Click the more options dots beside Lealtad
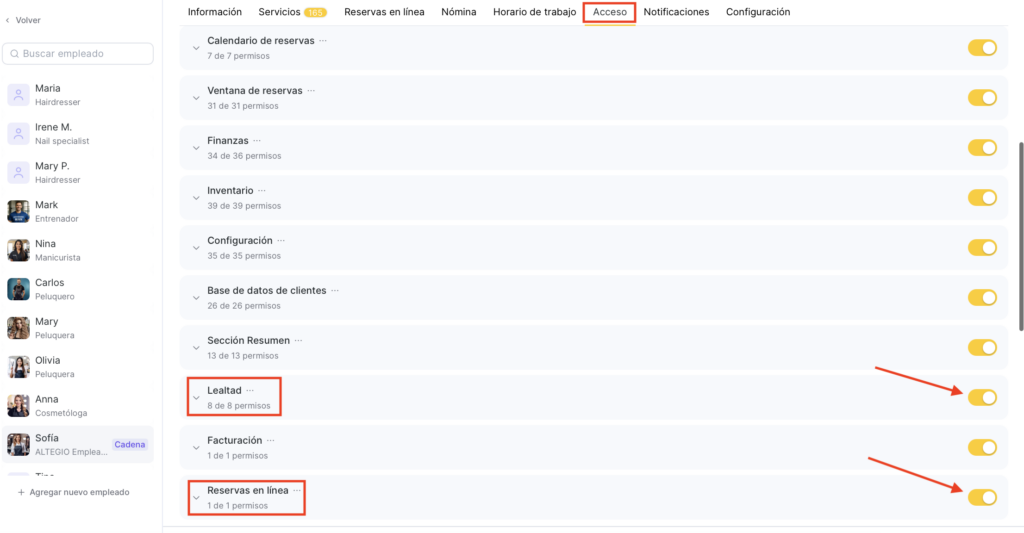The image size is (1024, 533). [x=250, y=390]
